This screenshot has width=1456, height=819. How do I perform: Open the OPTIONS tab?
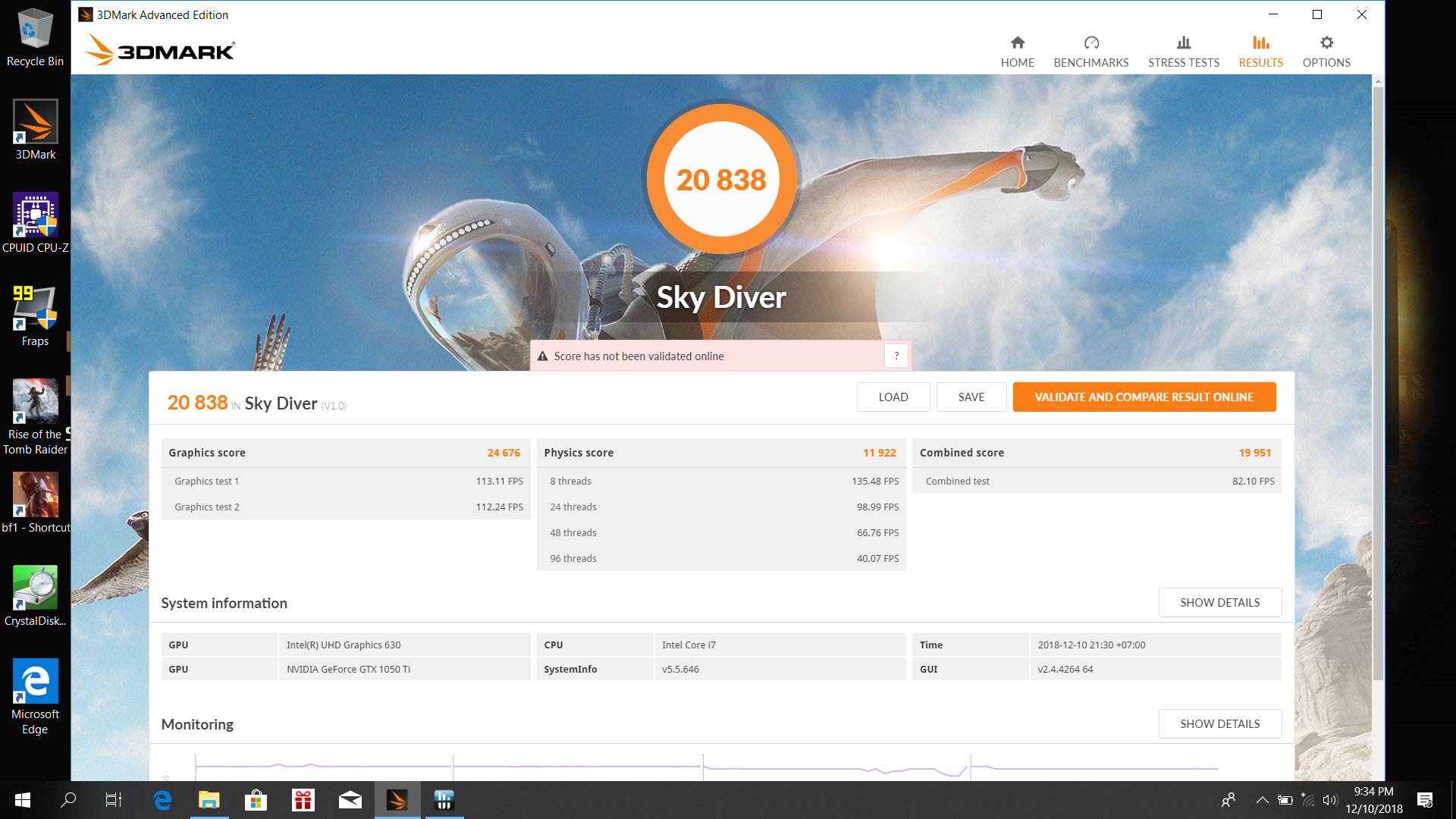coord(1326,52)
